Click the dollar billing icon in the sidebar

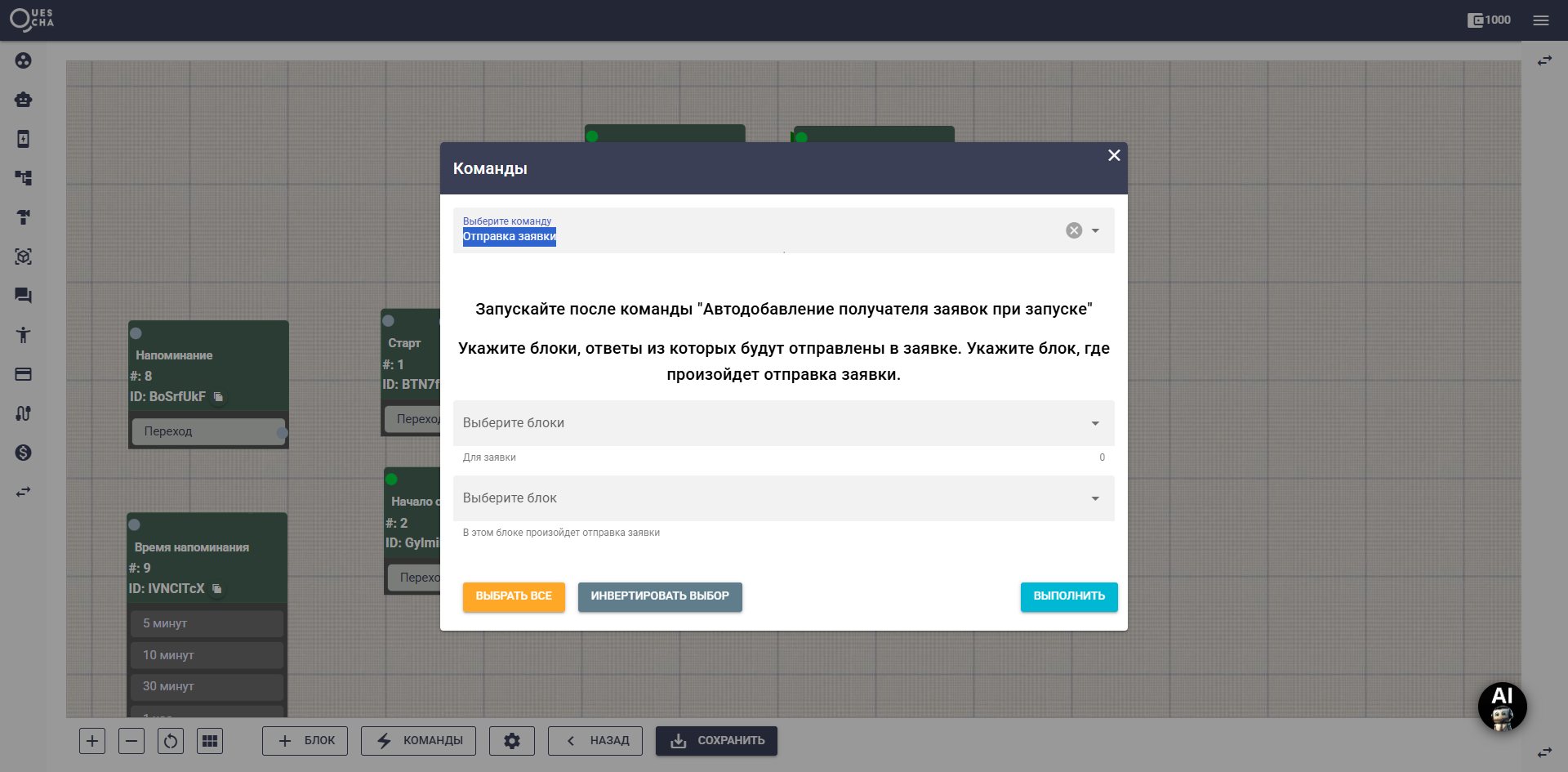point(23,453)
